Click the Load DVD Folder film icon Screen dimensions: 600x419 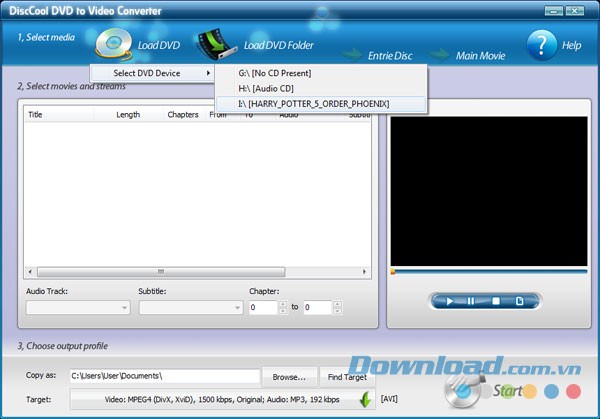(216, 44)
